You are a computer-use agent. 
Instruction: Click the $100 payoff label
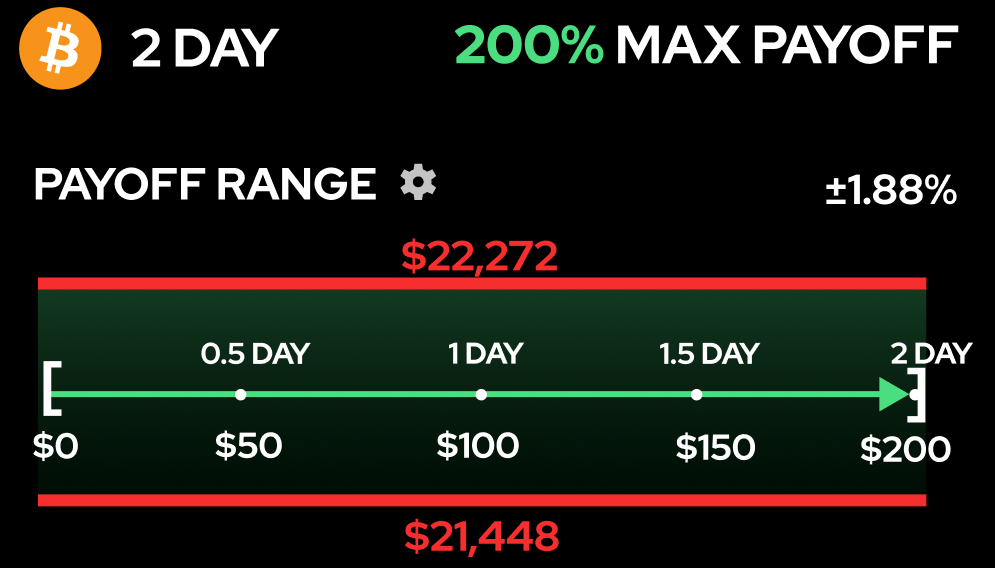[478, 445]
